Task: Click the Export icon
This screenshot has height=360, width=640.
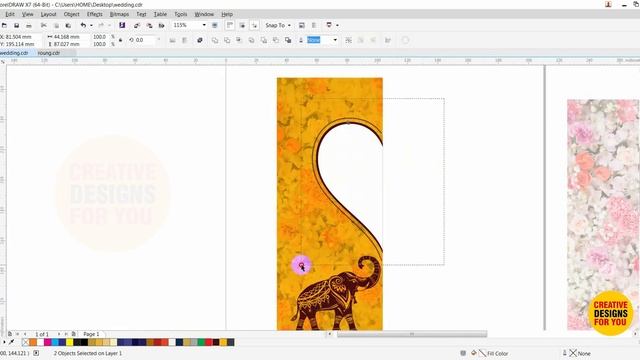Action: coord(149,25)
